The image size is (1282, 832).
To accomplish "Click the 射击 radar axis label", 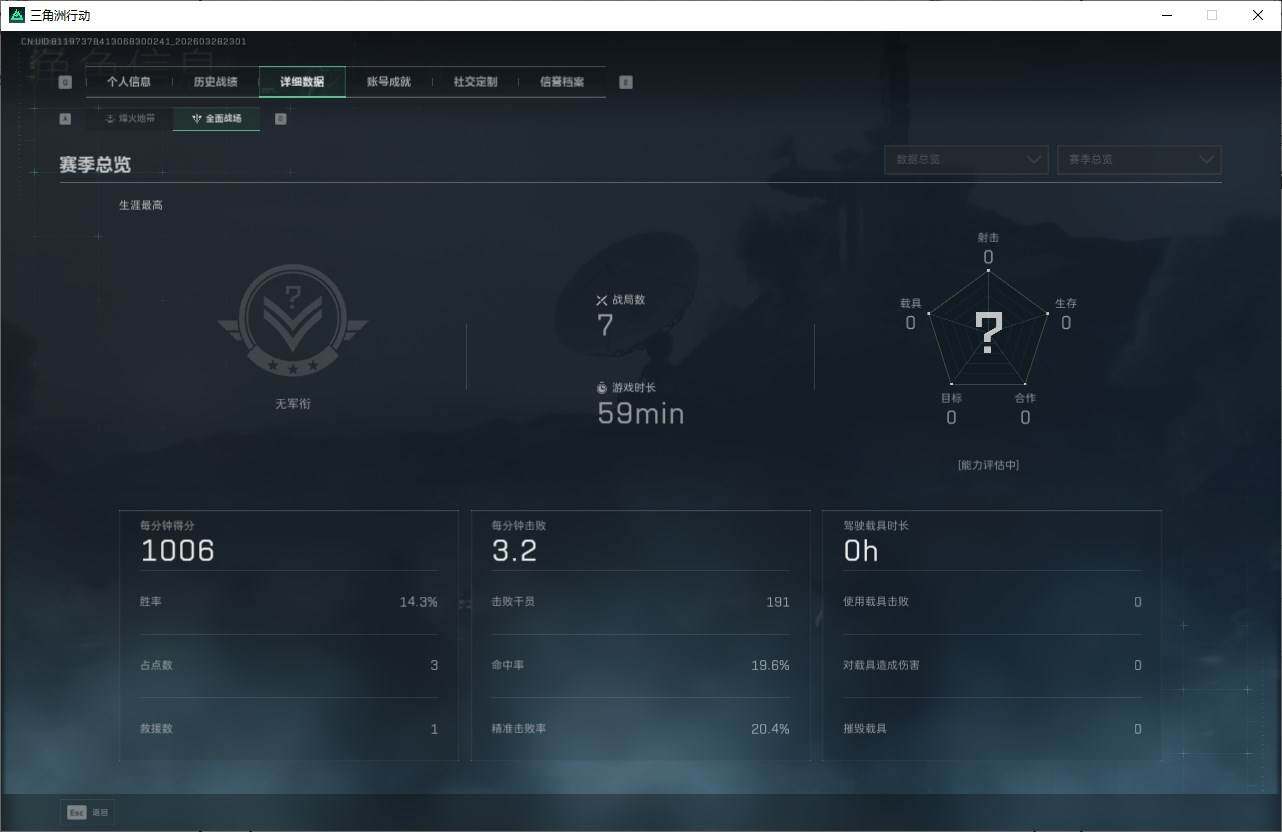I will (x=988, y=238).
